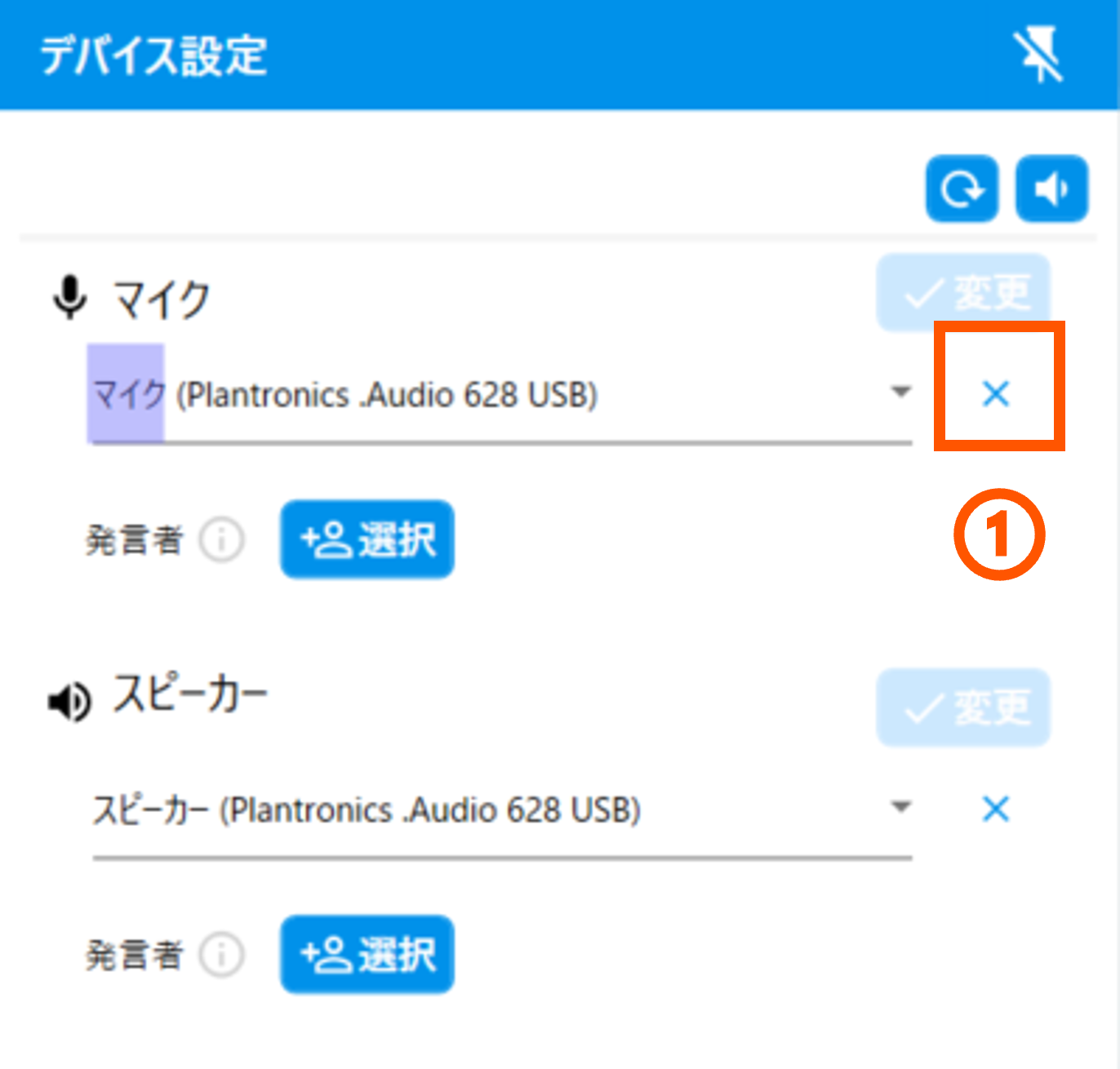Viewport: 1120px width, 1069px height.
Task: Open the マイク (Plantronics .Audio 628 USB) combo box
Action: [x=490, y=396]
